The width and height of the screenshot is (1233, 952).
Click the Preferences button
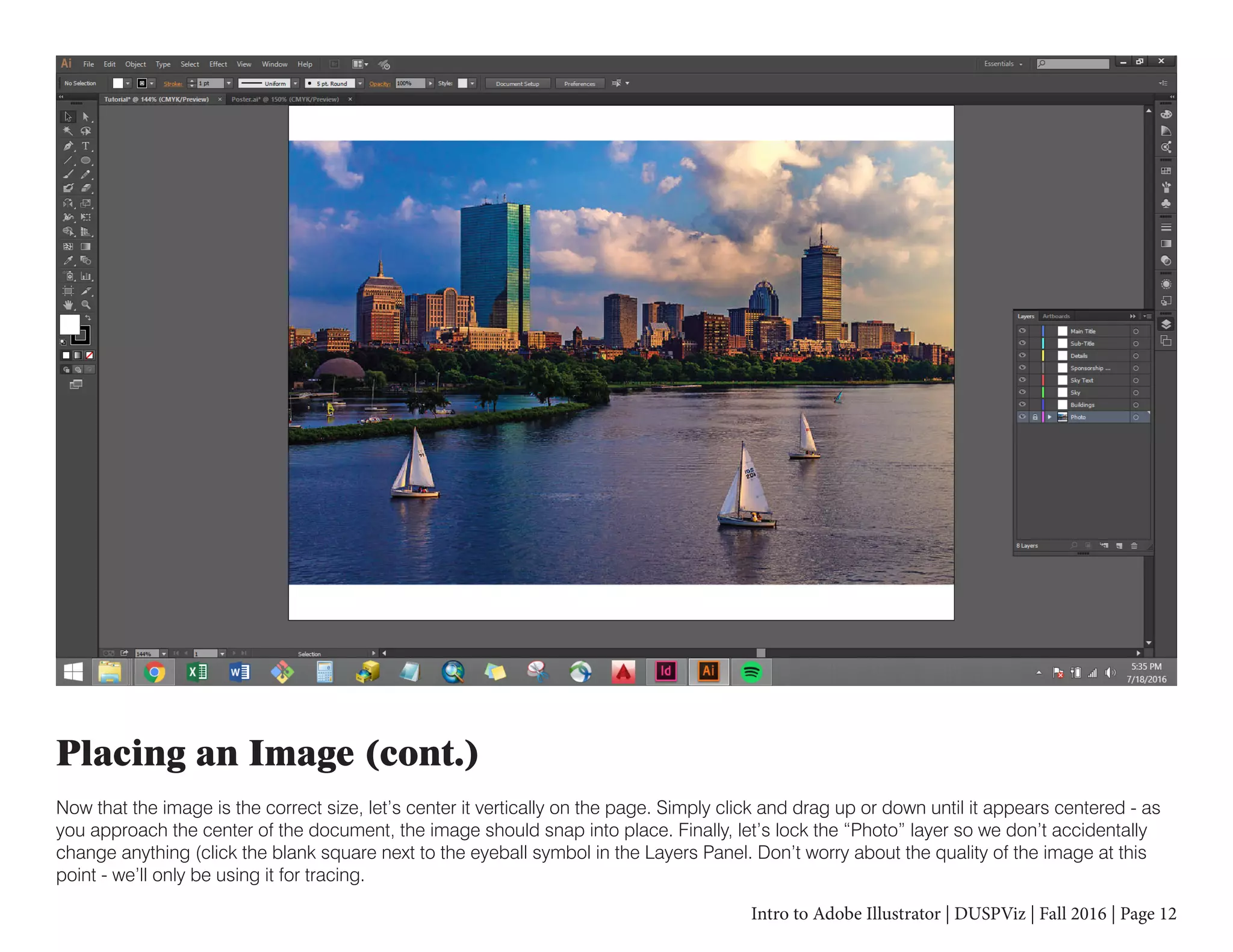click(579, 84)
